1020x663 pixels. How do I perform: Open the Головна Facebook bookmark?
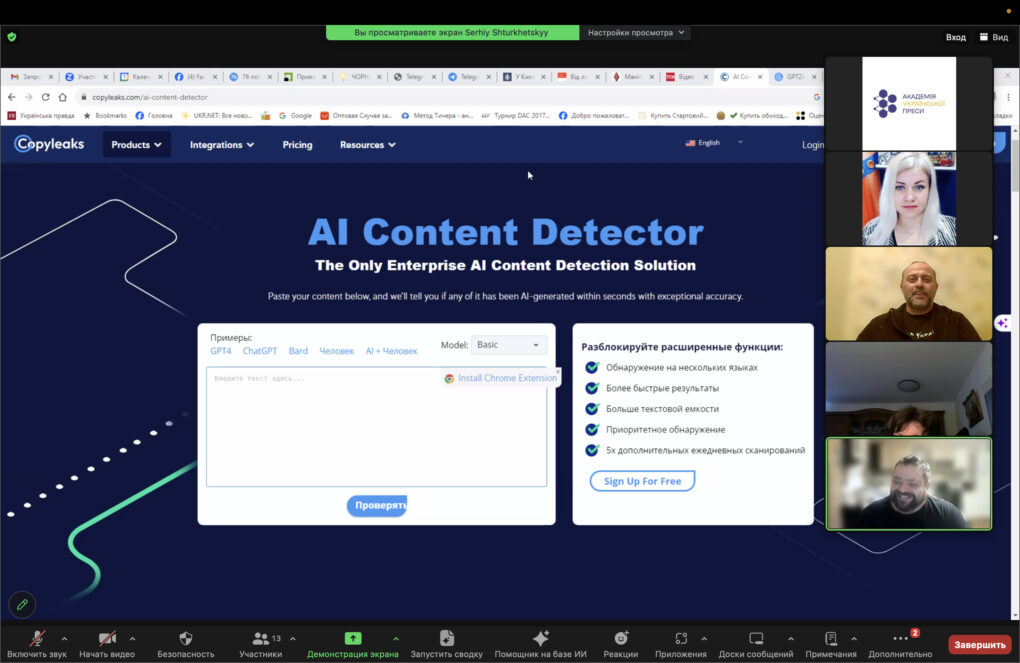pos(154,116)
